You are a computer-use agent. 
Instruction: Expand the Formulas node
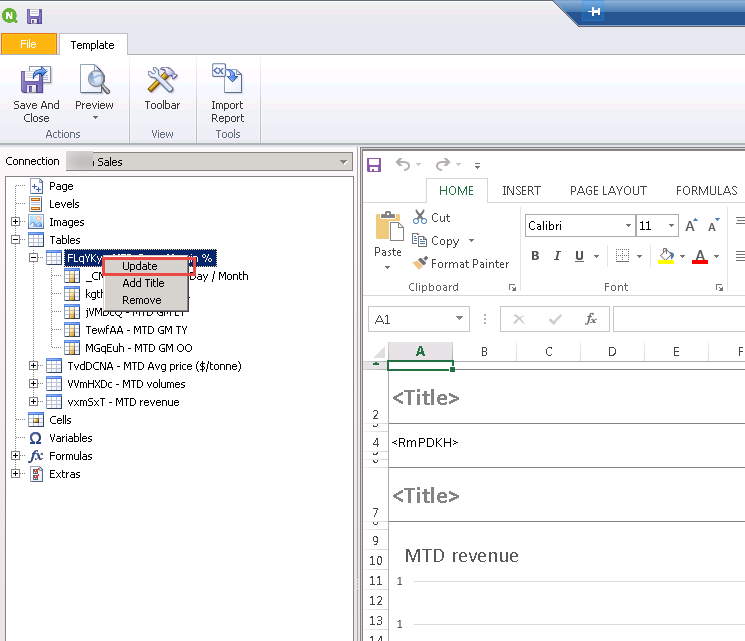(x=16, y=456)
